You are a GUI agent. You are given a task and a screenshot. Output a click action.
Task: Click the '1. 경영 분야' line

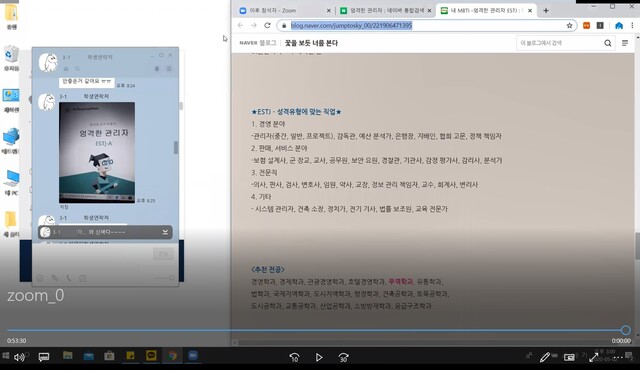[268, 124]
